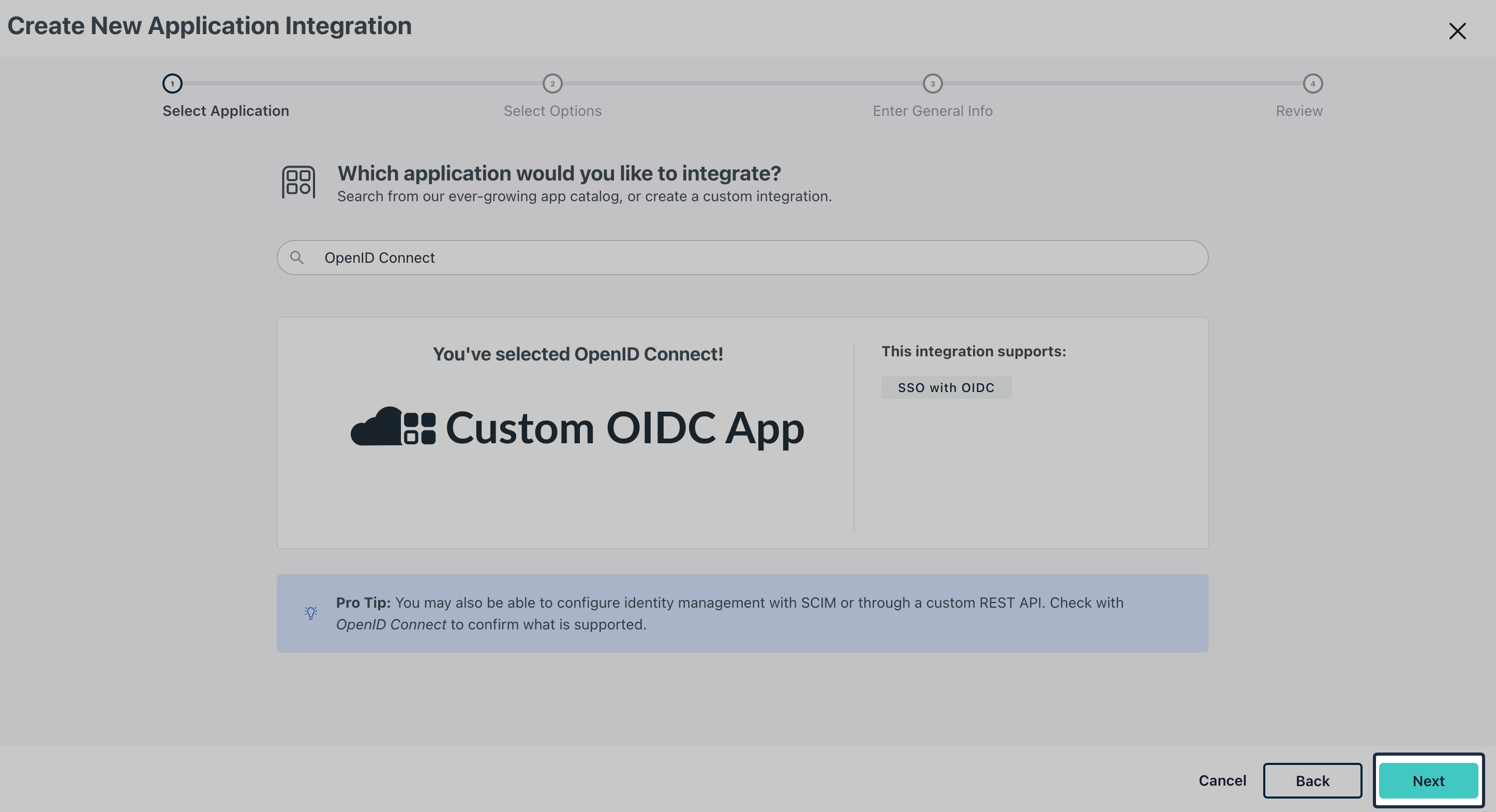The height and width of the screenshot is (812, 1496).
Task: Click the progress bar between steps
Action: tap(743, 84)
